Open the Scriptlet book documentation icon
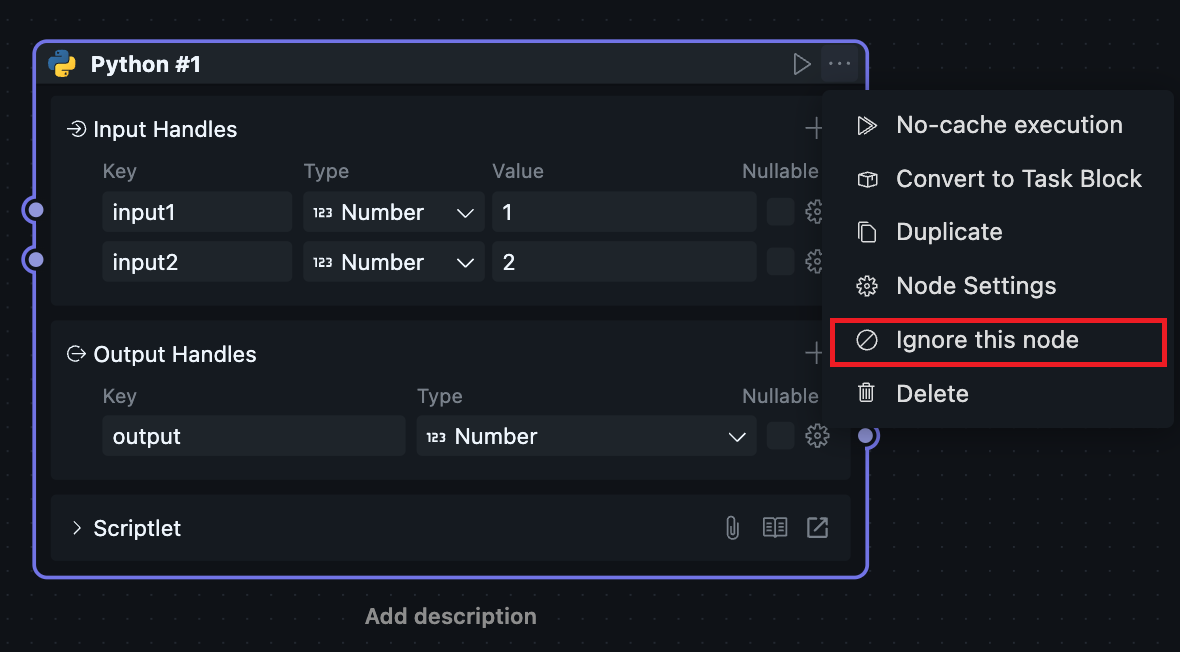The image size is (1180, 652). click(775, 528)
